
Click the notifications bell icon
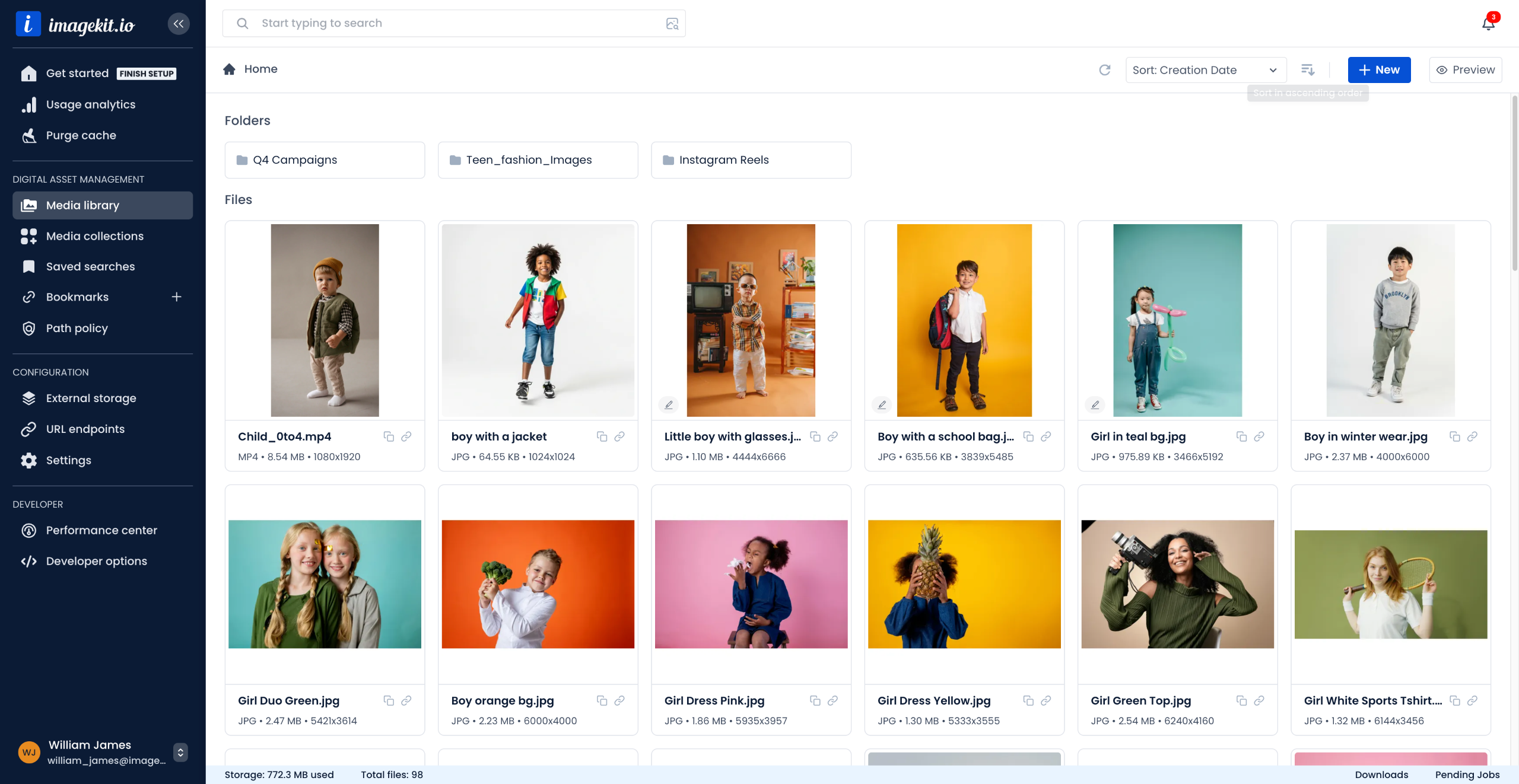[x=1488, y=24]
